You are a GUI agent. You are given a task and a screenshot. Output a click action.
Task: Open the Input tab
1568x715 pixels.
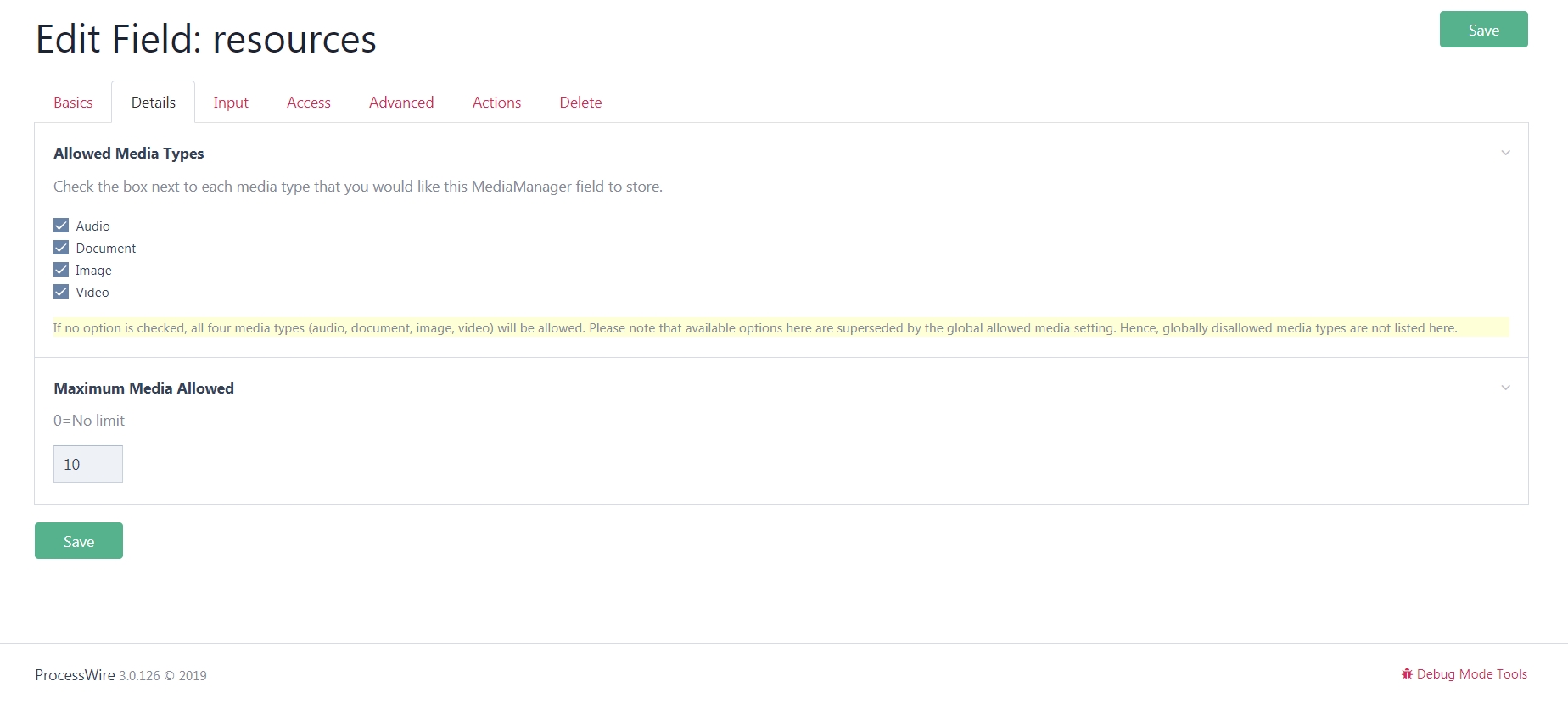coord(231,103)
